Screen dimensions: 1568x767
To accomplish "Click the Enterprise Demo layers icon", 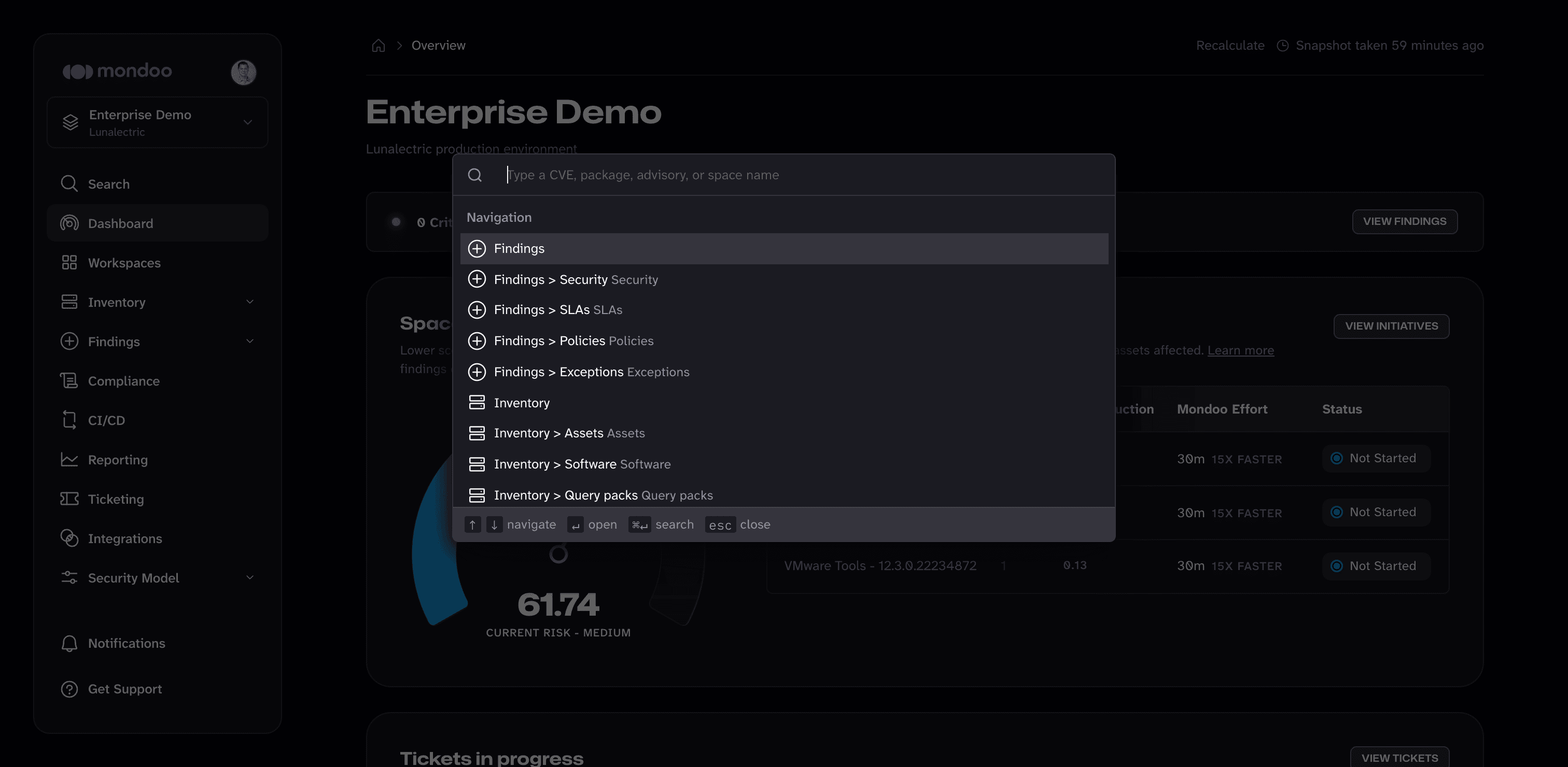I will tap(71, 122).
